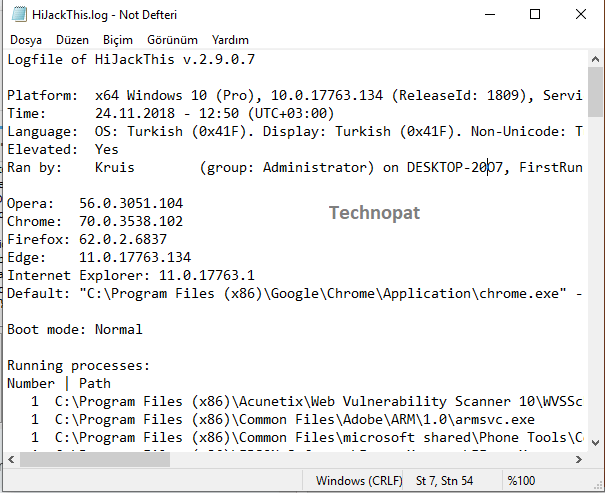Open the Biçim menu

click(x=118, y=40)
